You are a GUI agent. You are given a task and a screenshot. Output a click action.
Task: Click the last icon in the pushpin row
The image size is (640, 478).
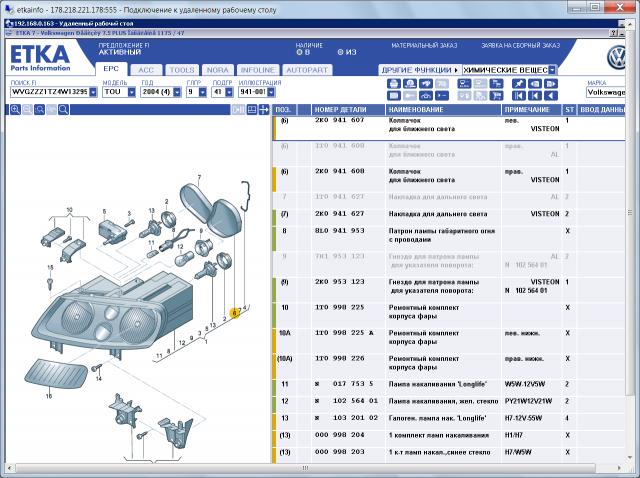(551, 84)
